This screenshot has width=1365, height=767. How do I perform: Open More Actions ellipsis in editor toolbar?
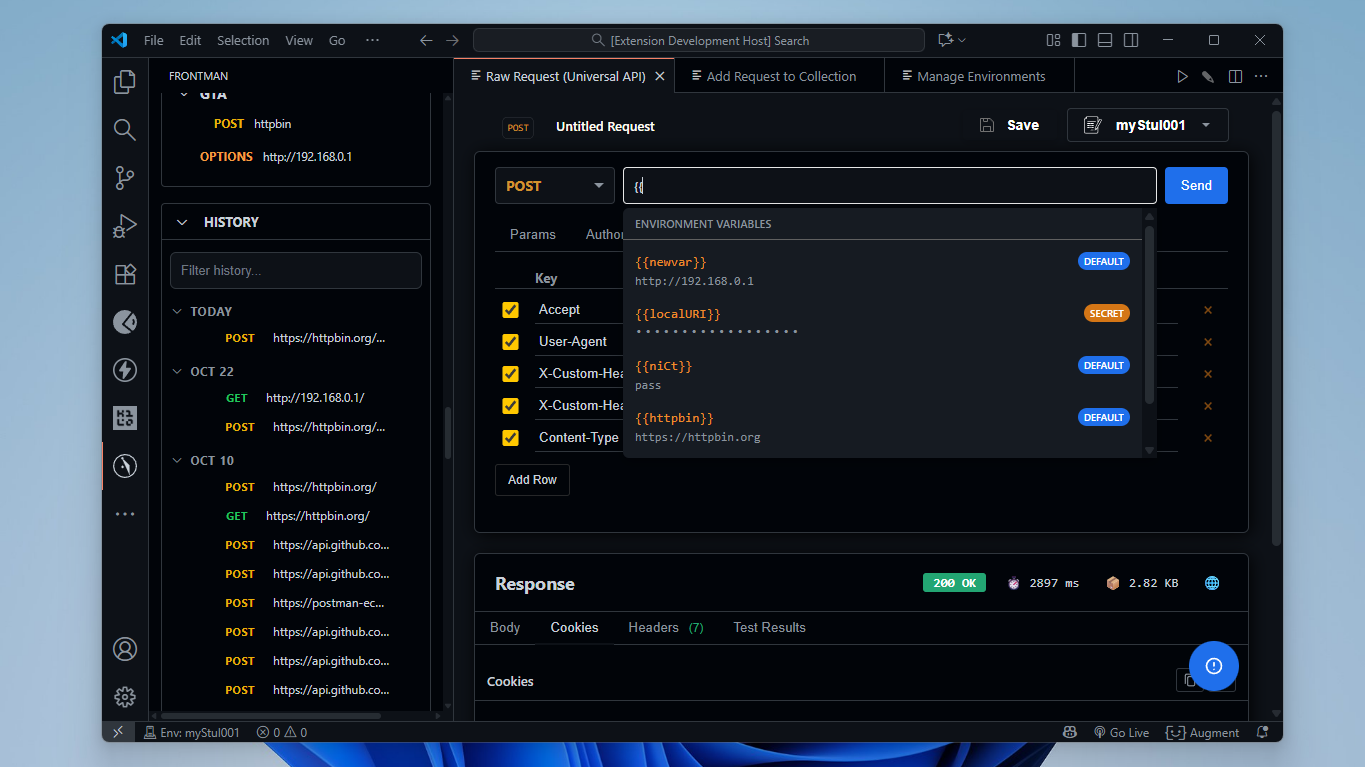click(x=1261, y=76)
